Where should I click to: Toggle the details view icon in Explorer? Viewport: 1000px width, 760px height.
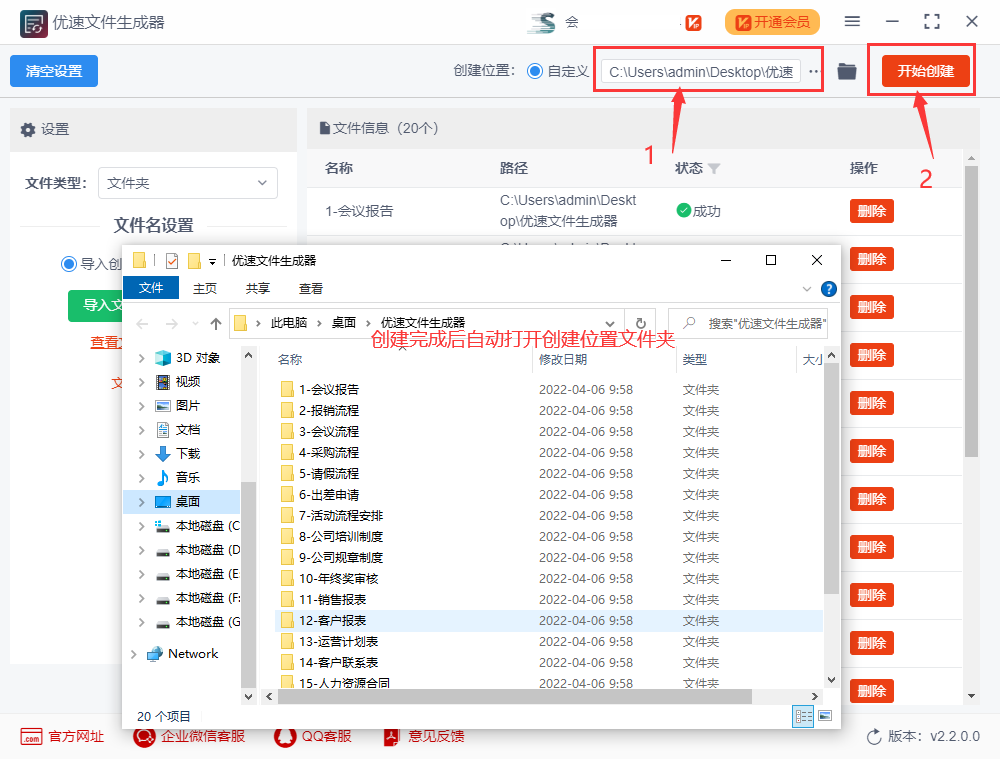pos(802,716)
